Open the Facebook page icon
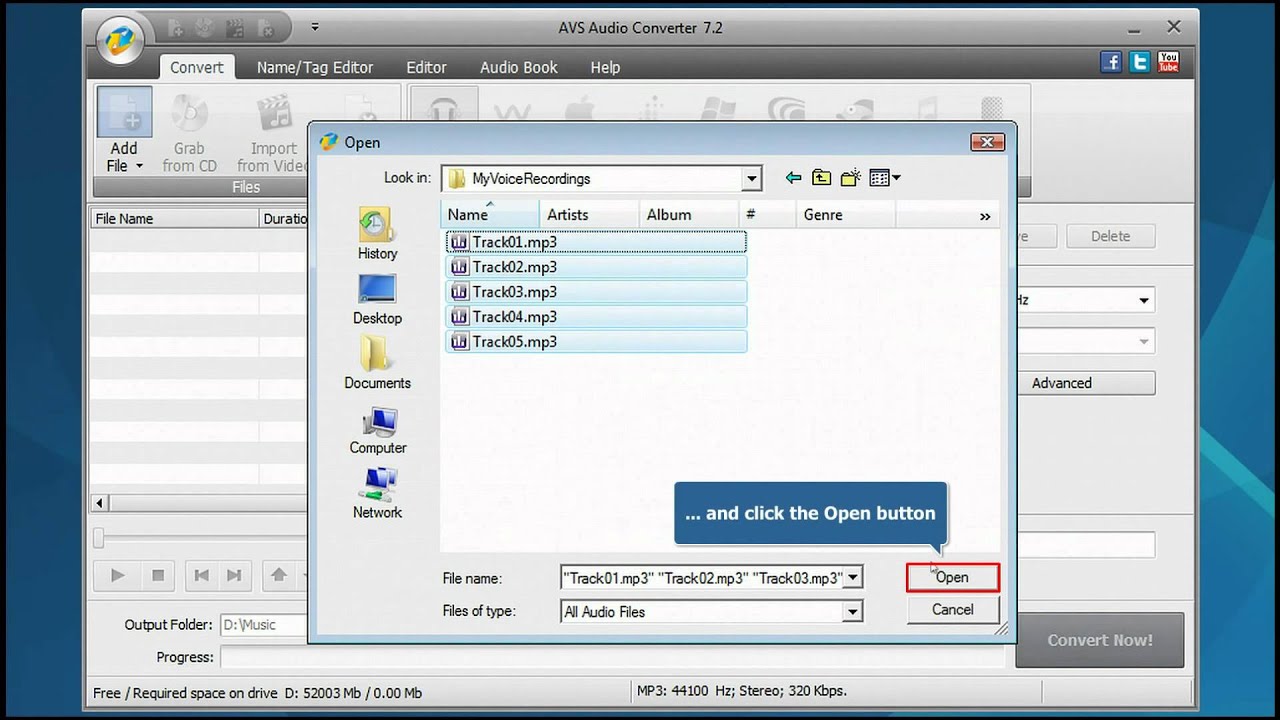The height and width of the screenshot is (720, 1280). click(x=1111, y=62)
